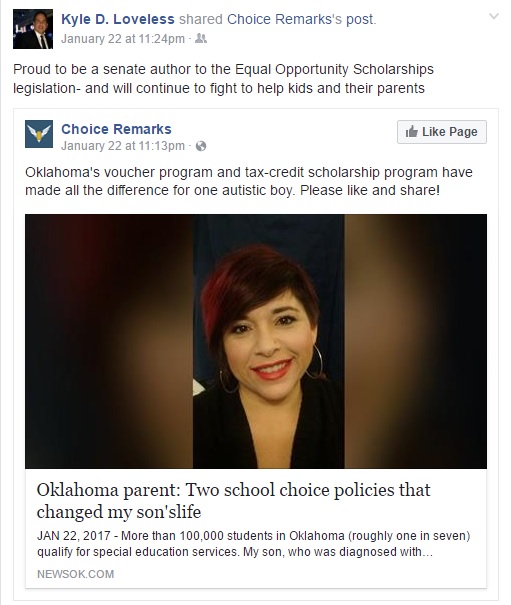Click thumbs-up icon on Like Page

412,132
